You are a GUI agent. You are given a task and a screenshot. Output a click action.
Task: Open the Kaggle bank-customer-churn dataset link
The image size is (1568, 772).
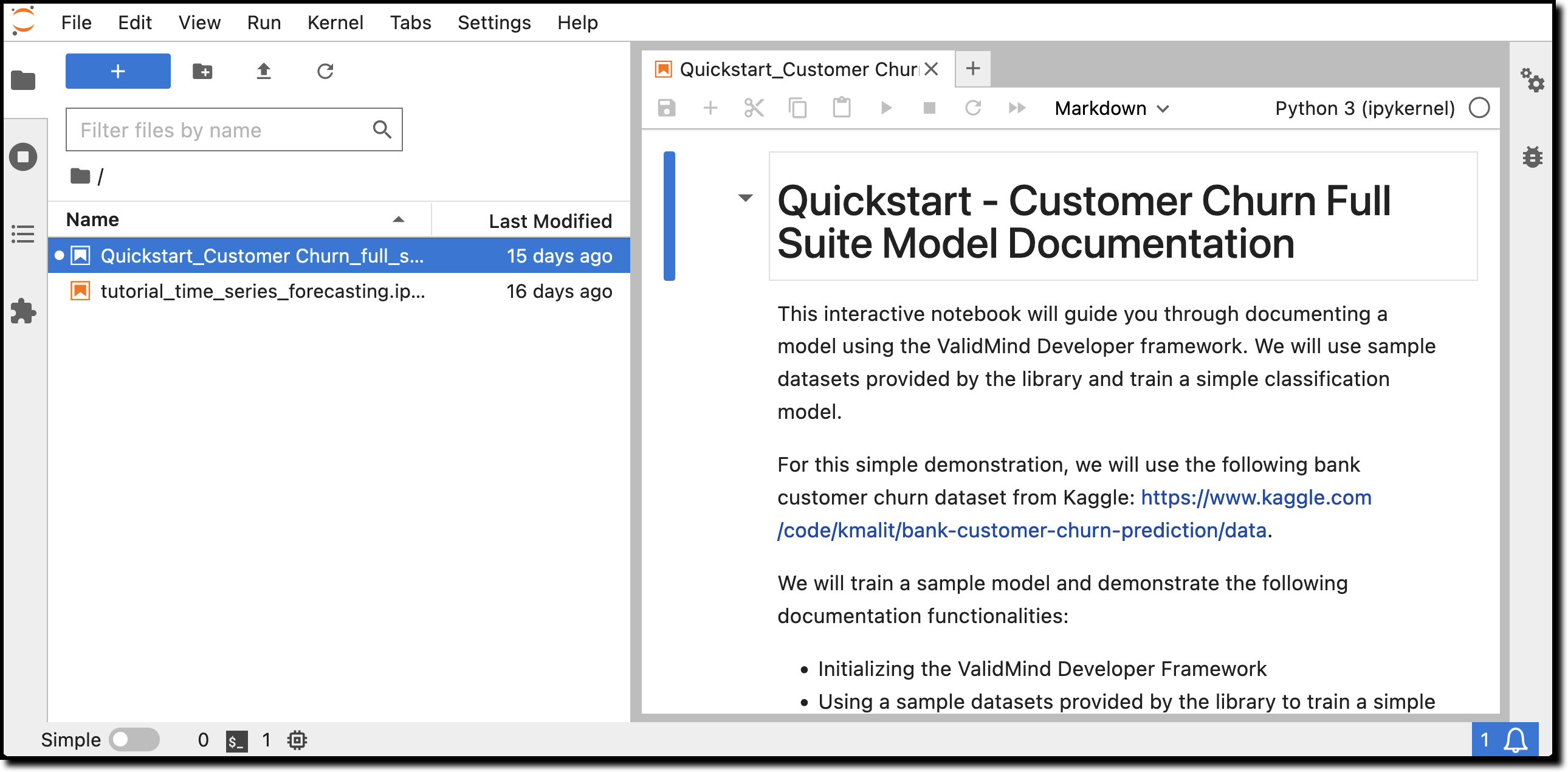[x=1075, y=514]
